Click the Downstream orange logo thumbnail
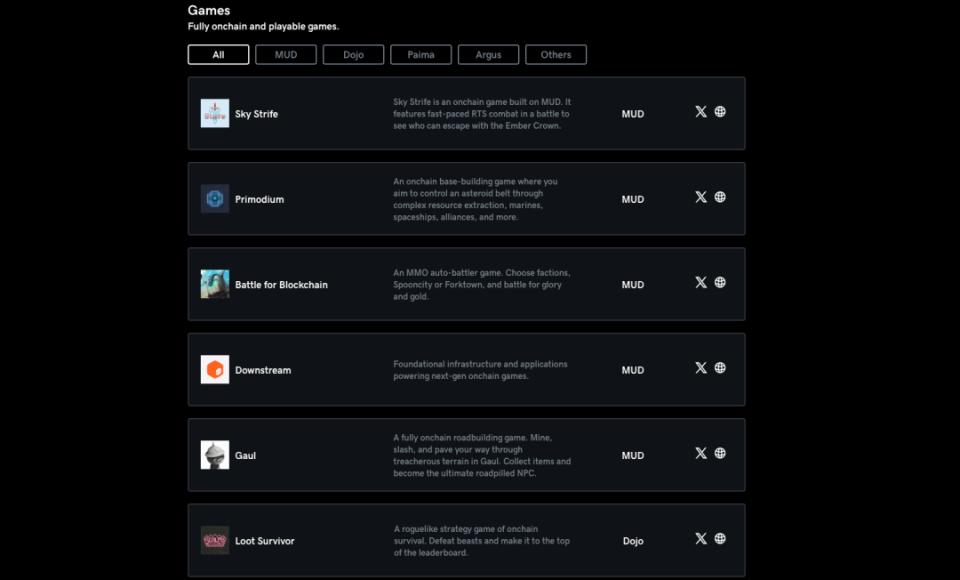The image size is (960, 580). point(215,369)
